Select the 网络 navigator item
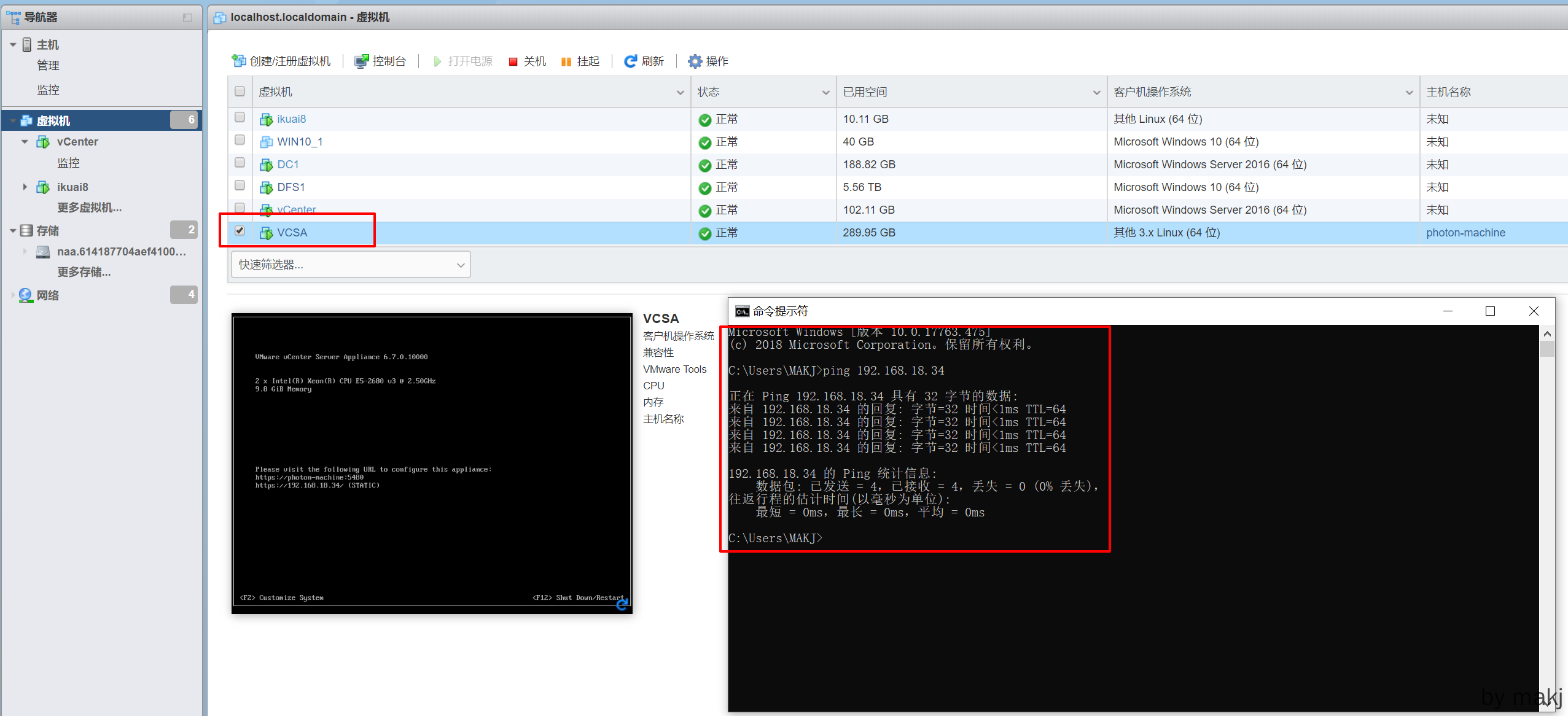This screenshot has width=1568, height=716. coord(47,295)
